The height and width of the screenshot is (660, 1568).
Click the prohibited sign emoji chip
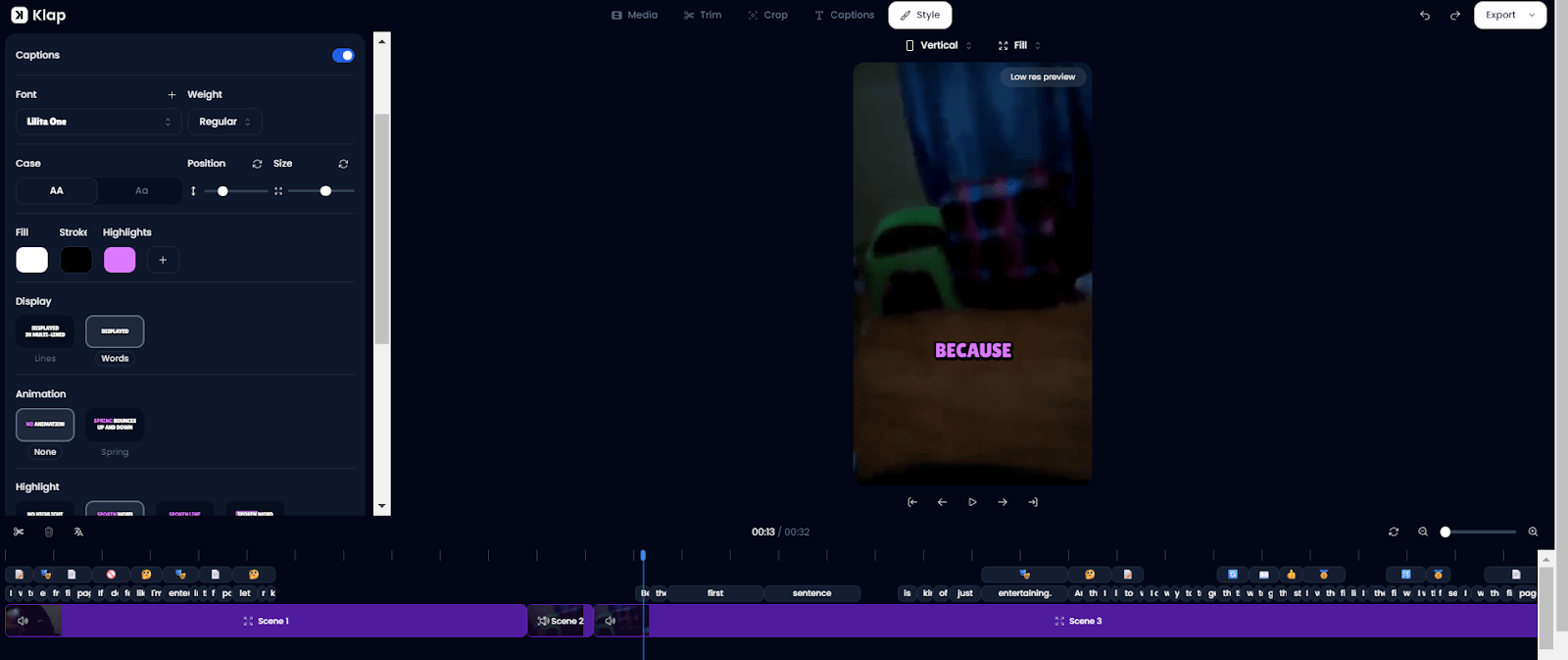tap(112, 575)
